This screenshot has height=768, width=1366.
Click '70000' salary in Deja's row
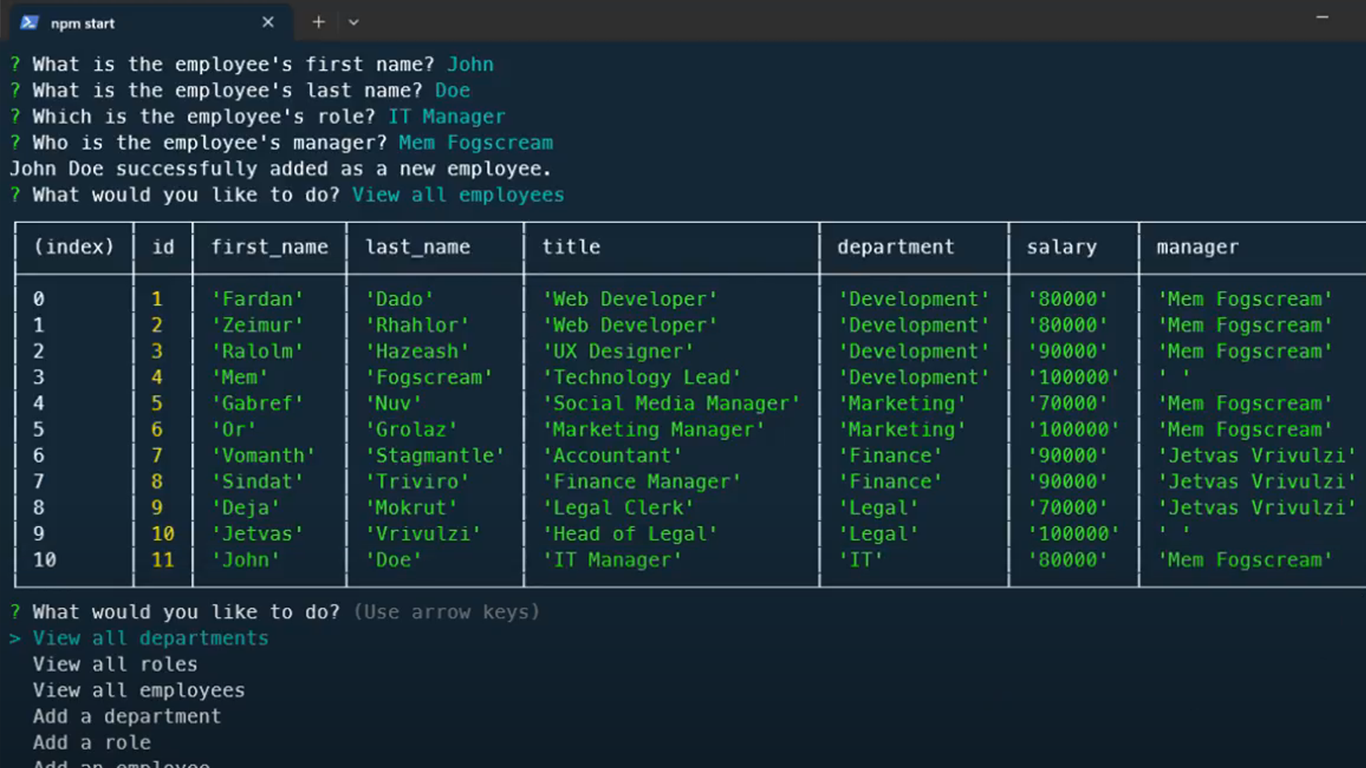point(1067,507)
